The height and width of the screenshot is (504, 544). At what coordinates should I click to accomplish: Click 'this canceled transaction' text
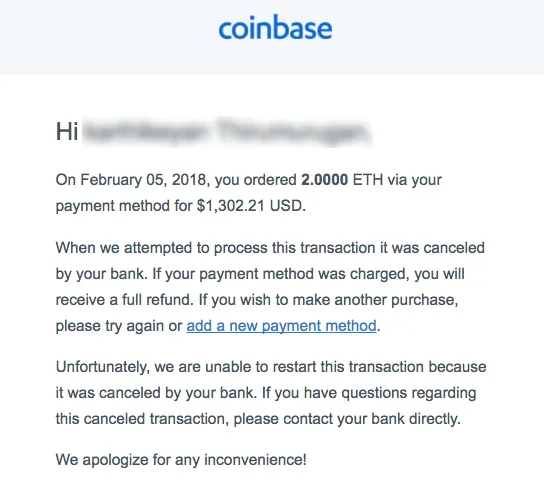pyautogui.click(x=142, y=419)
